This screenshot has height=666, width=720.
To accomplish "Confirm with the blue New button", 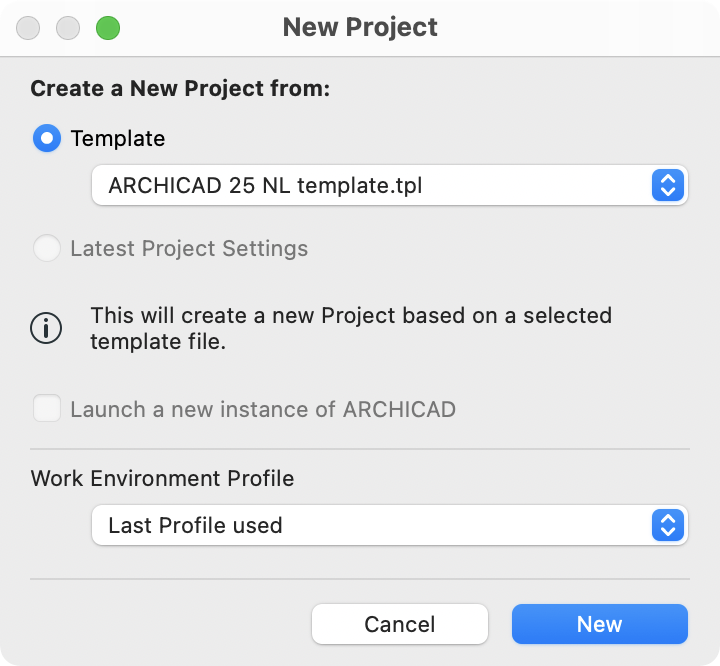I will [x=600, y=624].
